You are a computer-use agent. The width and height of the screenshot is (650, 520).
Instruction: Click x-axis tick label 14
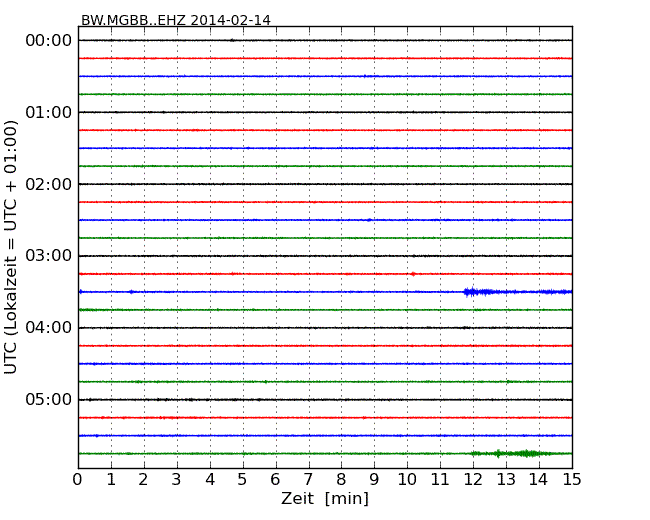coord(538,480)
